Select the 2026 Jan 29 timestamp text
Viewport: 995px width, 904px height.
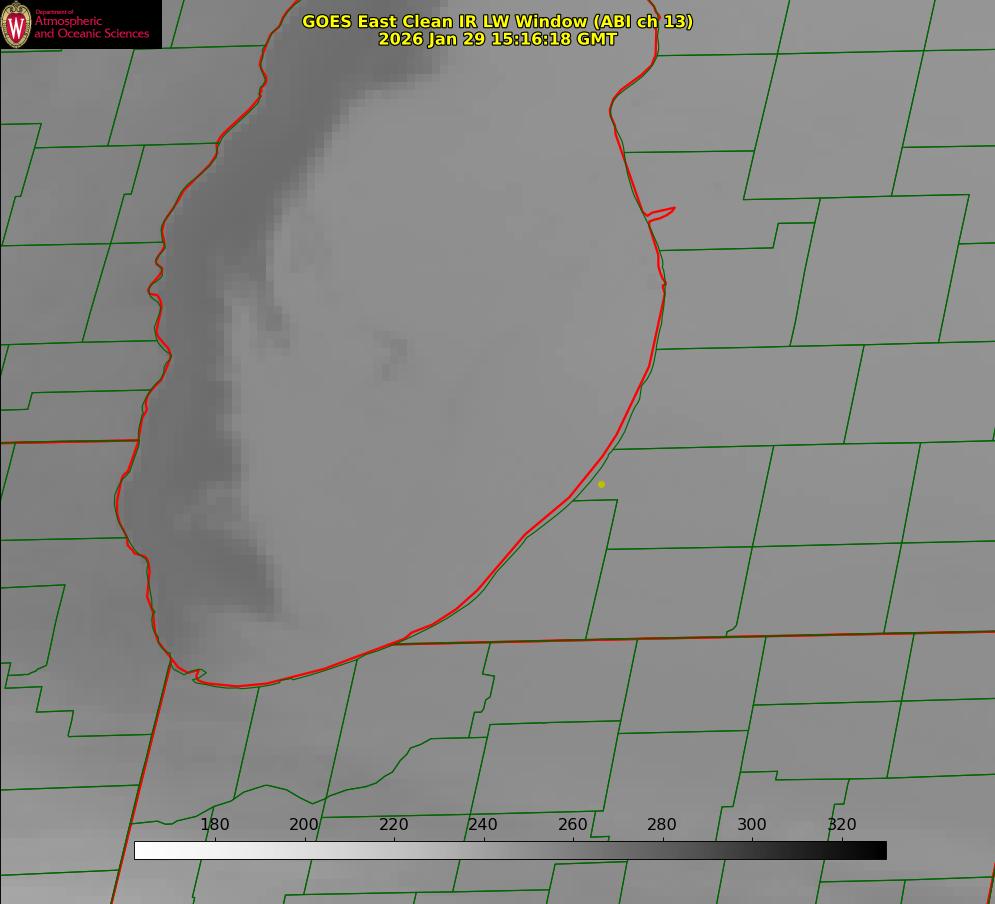497,39
